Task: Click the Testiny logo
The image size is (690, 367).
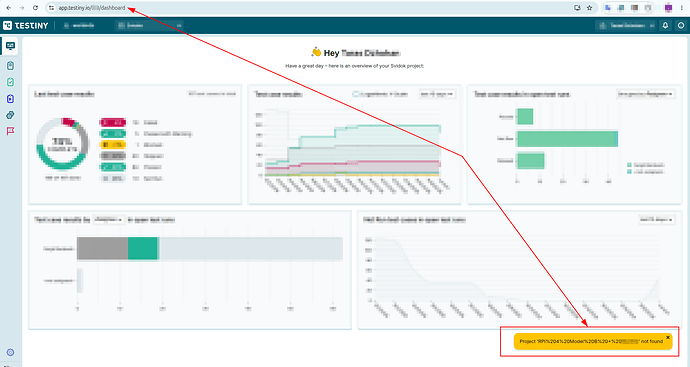Action: [x=26, y=26]
